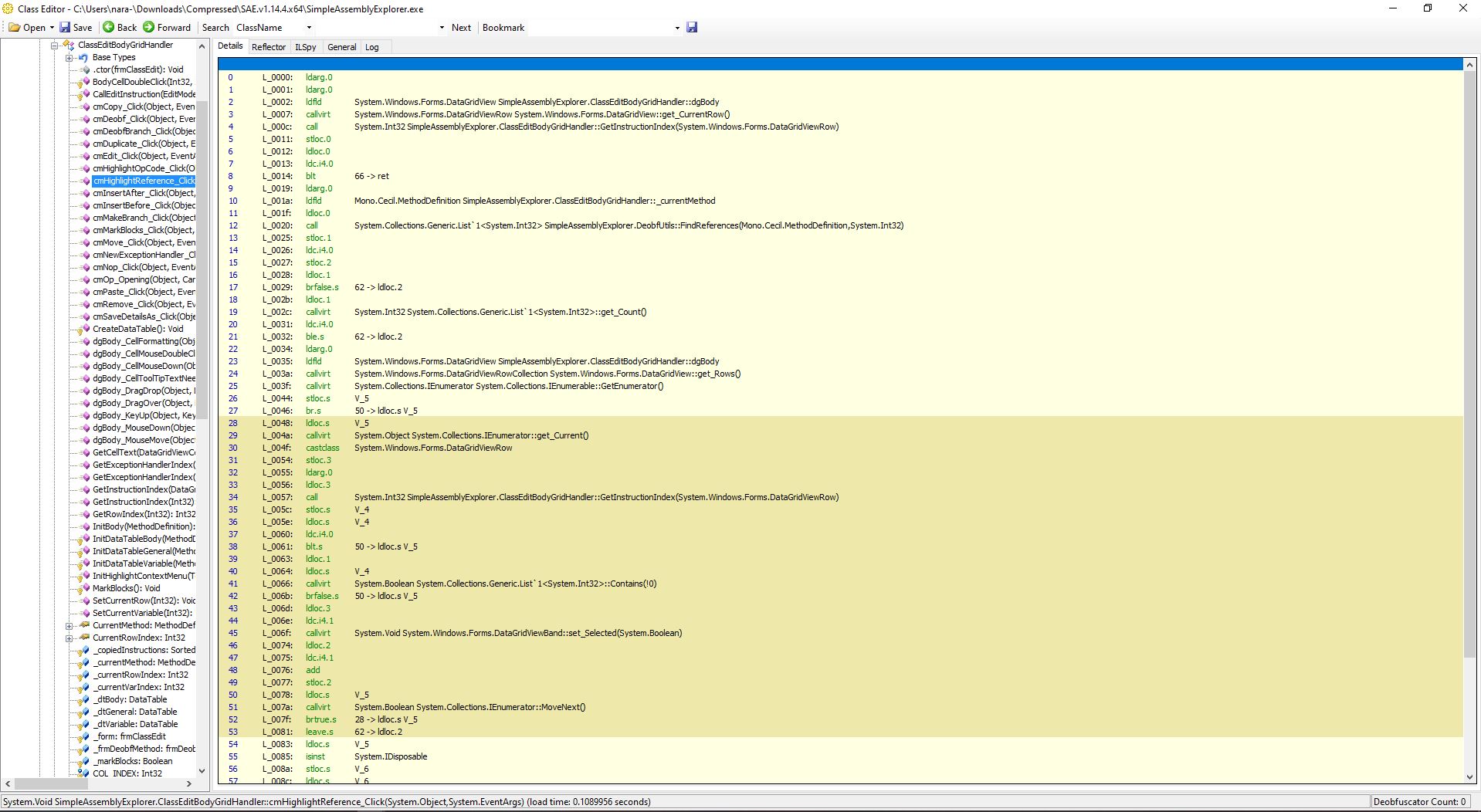The width and height of the screenshot is (1481, 812).
Task: Click the _markBlocks field icon
Action: pyautogui.click(x=84, y=761)
